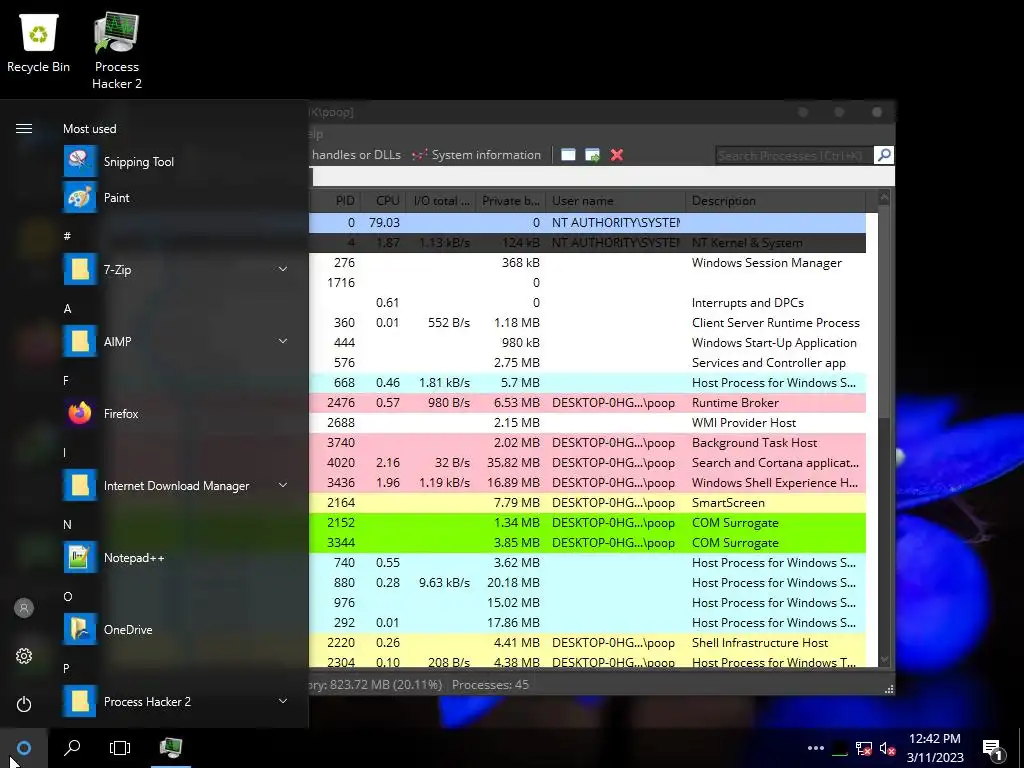Click Processes: 45 in status bar
1024x768 pixels.
tap(490, 684)
